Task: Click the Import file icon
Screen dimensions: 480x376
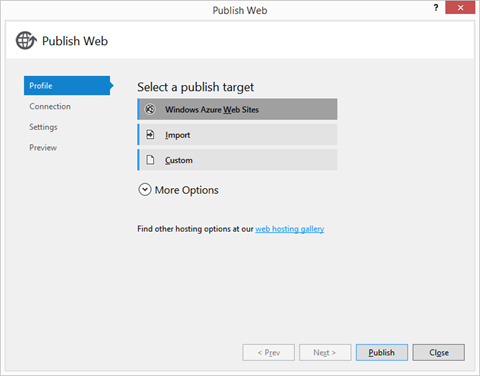Action: (150, 135)
